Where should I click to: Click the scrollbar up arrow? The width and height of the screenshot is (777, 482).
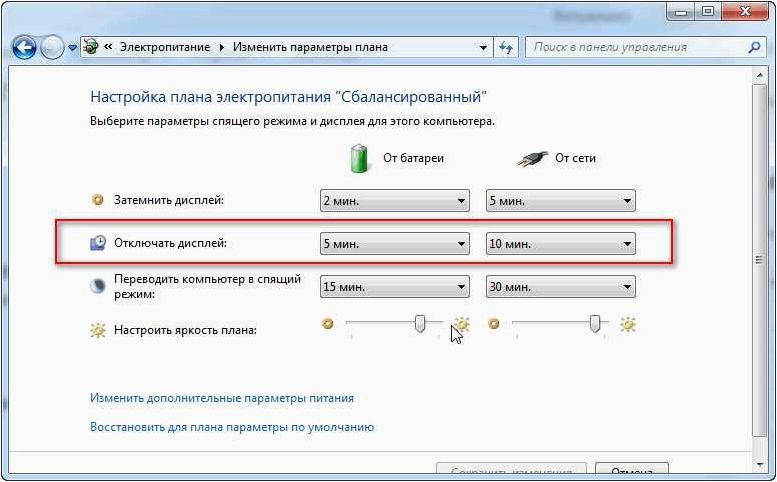760,75
